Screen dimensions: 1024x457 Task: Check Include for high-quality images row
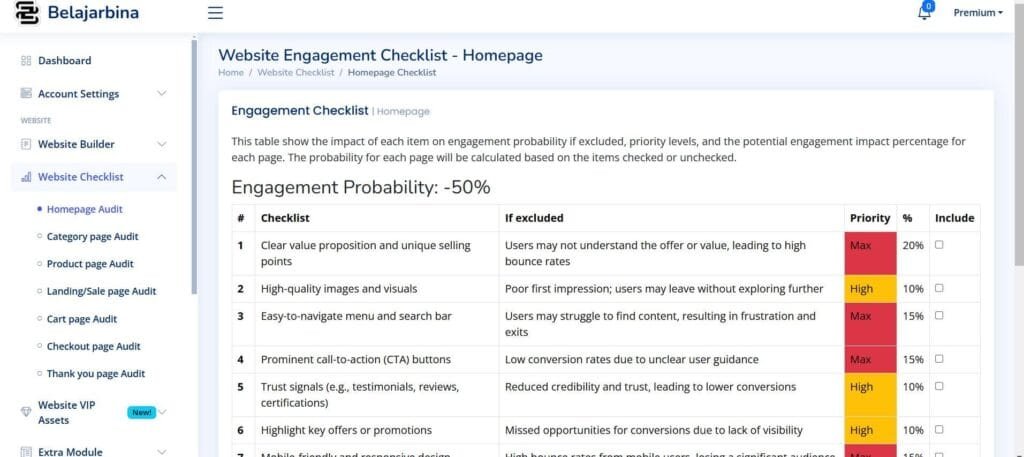(x=938, y=288)
